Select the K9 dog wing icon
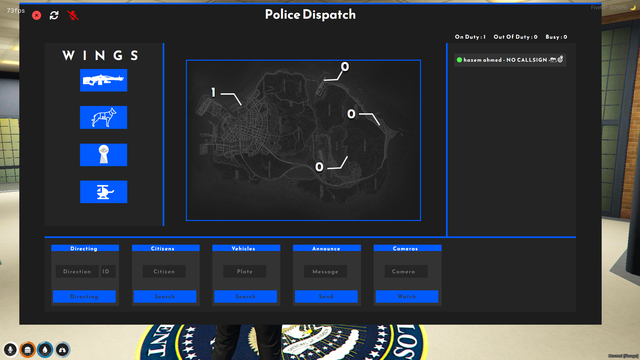This screenshot has height=360, width=640. tap(103, 117)
